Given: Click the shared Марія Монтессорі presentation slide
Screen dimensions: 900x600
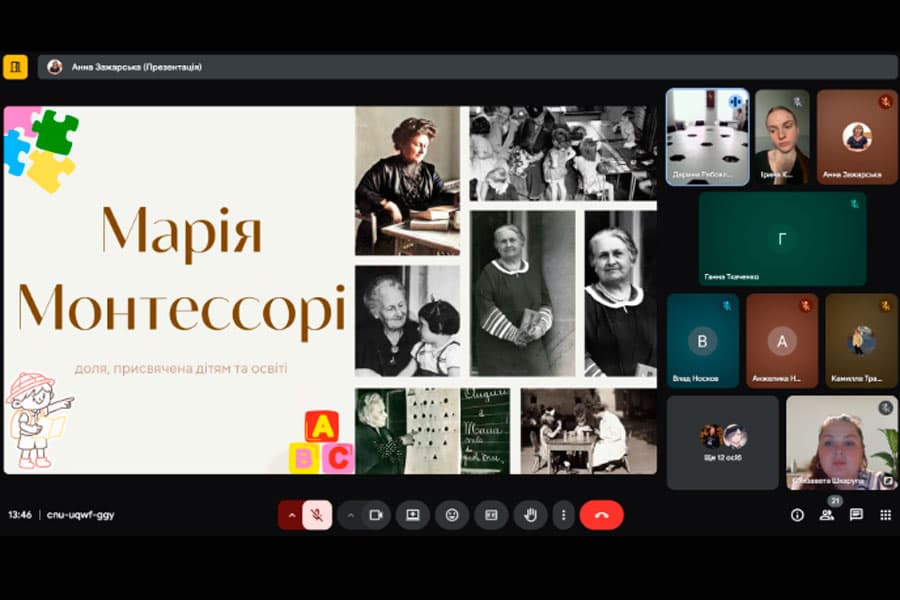Looking at the screenshot, I should [x=330, y=290].
